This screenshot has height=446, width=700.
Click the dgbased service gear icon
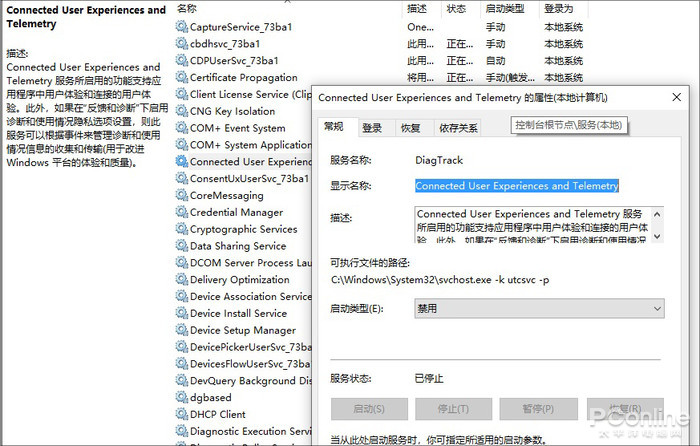pos(182,397)
